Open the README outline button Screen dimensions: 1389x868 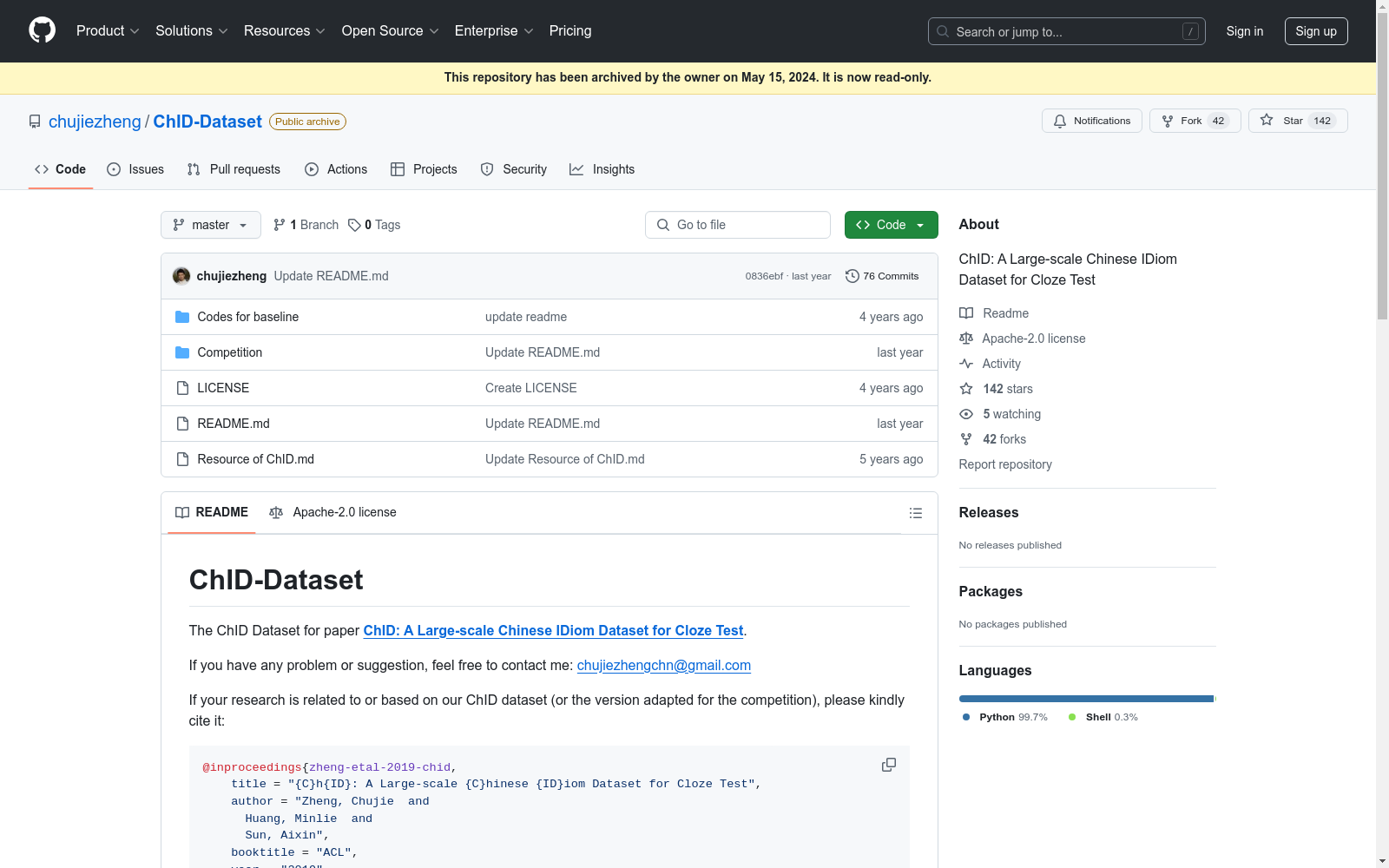click(915, 513)
